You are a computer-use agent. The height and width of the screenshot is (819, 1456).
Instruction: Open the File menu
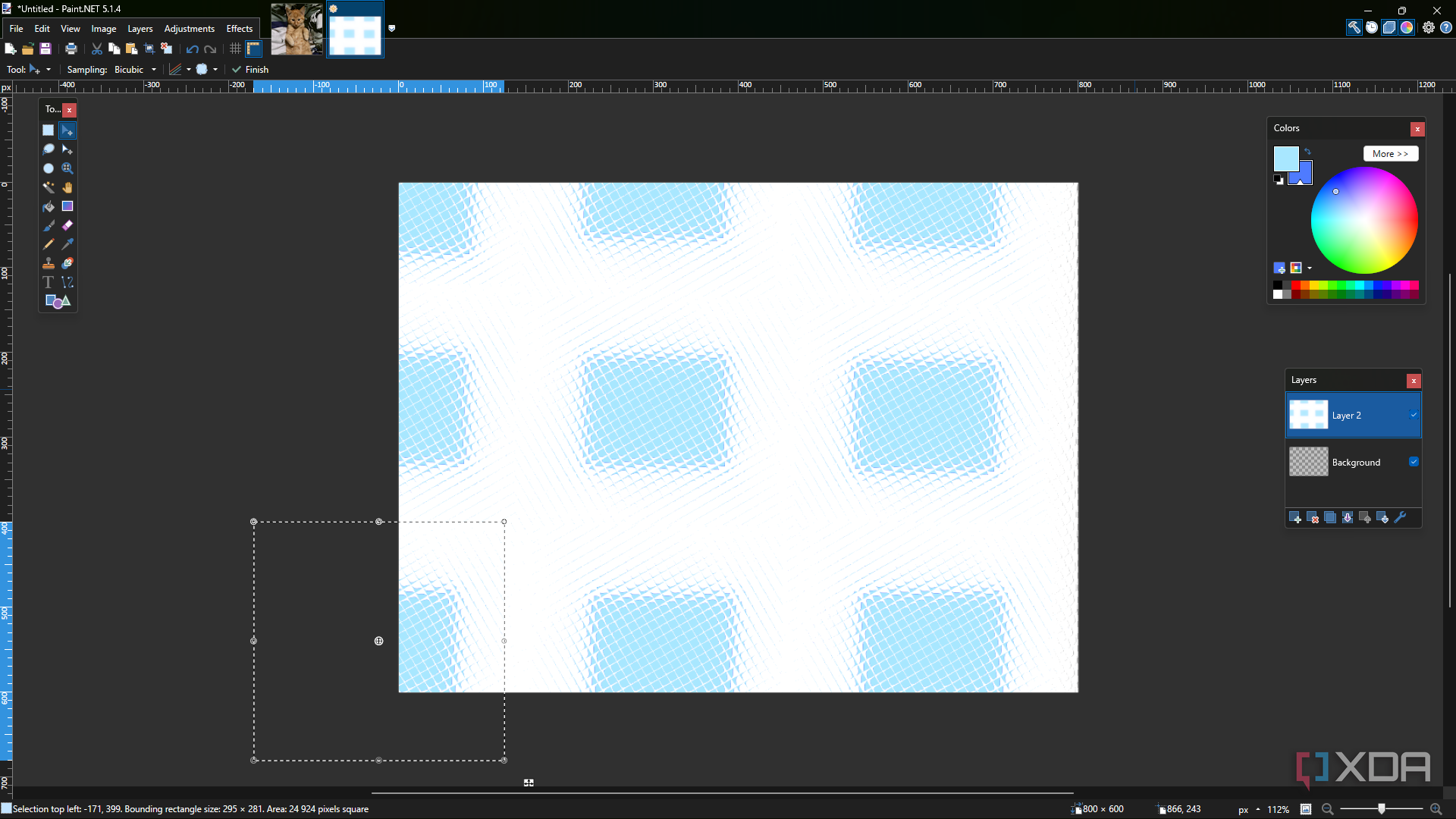[x=16, y=28]
